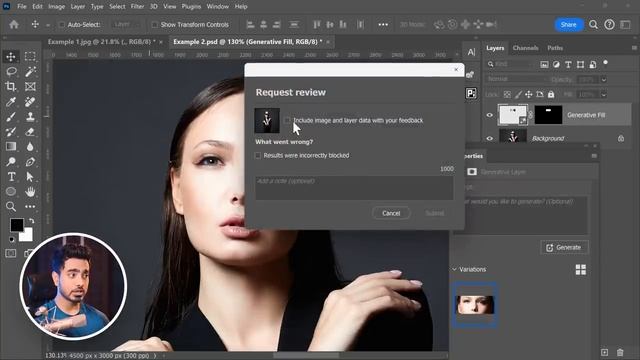
Task: Open the Auto-Select Layer dropdown
Action: [126, 25]
